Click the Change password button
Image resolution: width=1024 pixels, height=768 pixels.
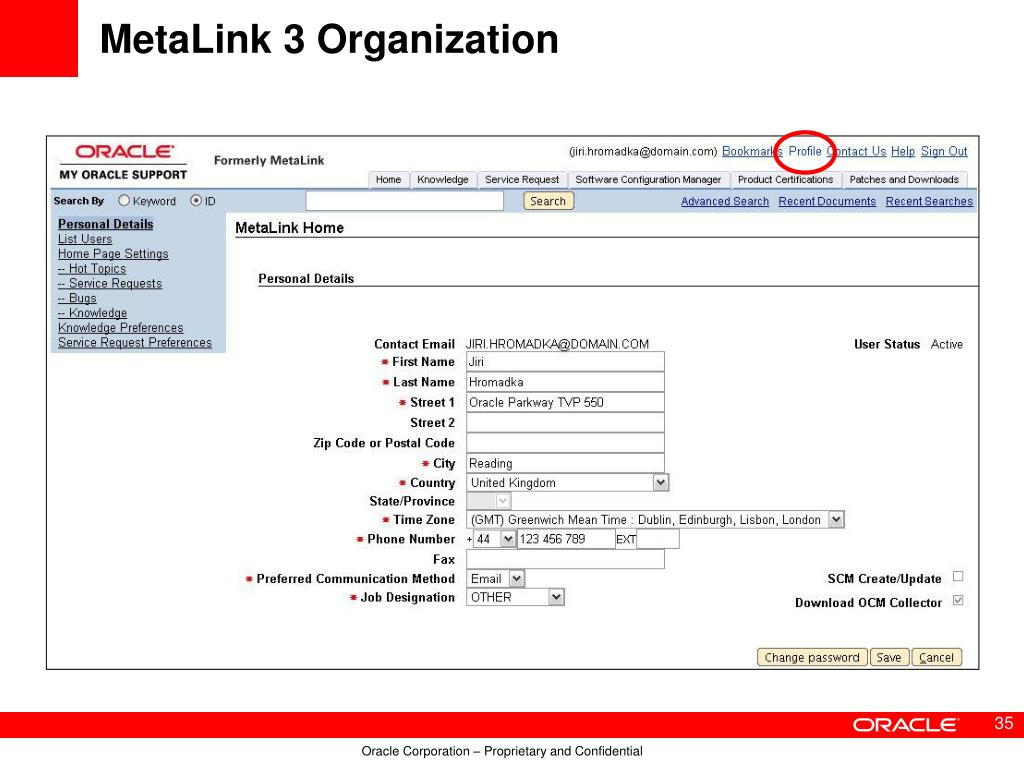click(x=812, y=658)
